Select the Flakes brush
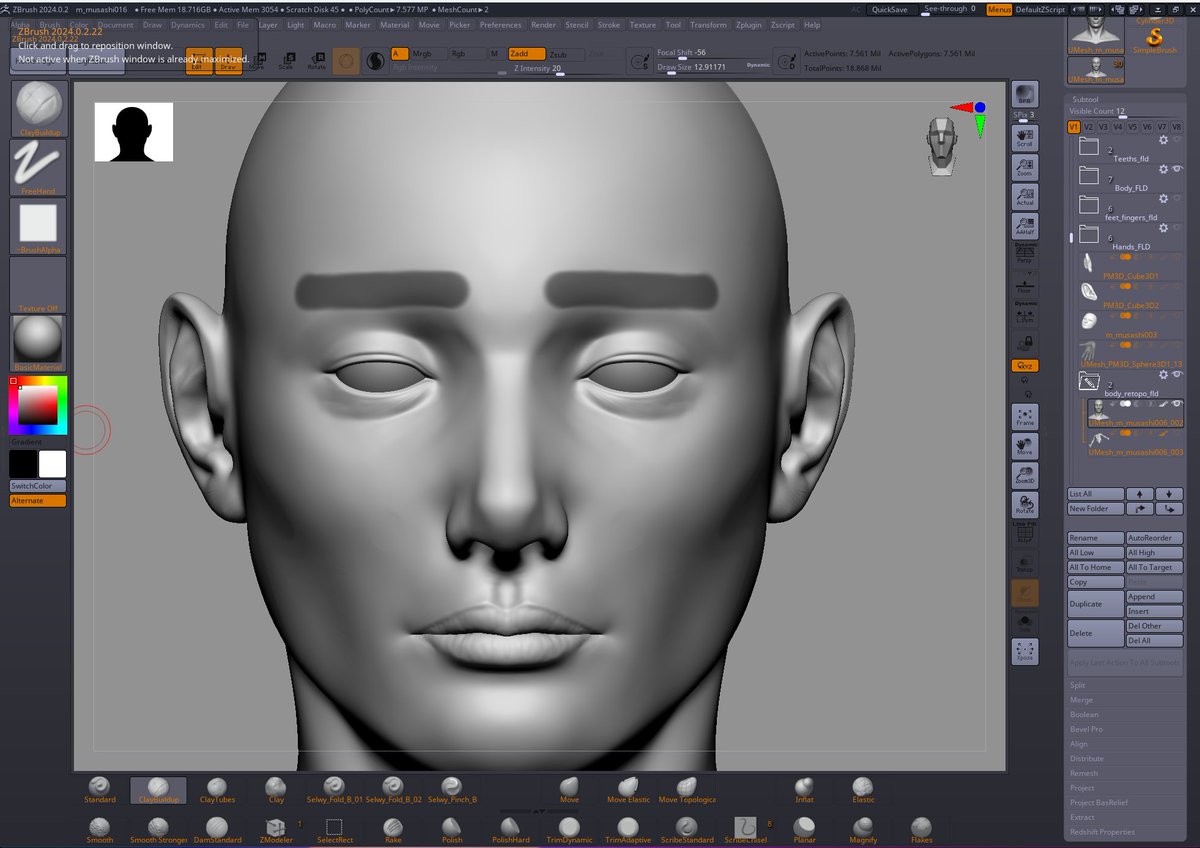Image resolution: width=1200 pixels, height=848 pixels. pos(921,831)
